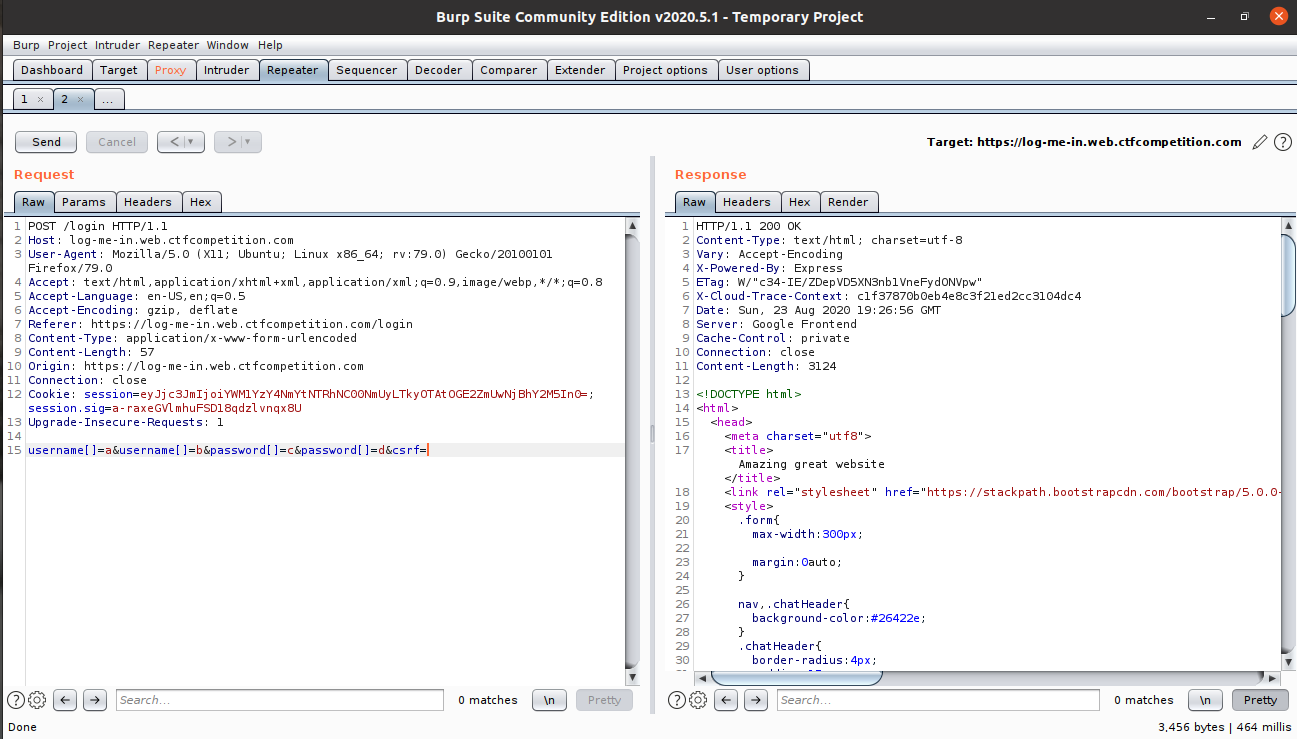Switch to the Project options tab
Screen dimensions: 1297x739
pos(665,70)
